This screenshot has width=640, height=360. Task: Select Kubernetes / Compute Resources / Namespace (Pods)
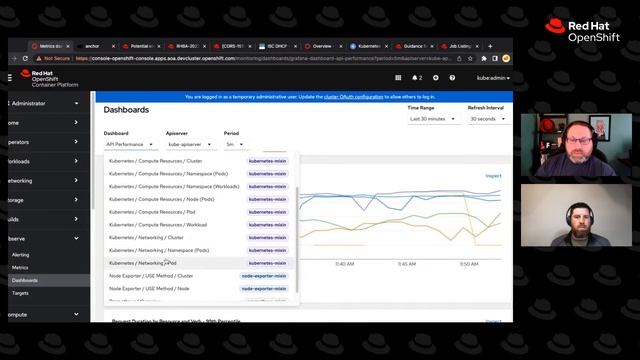(x=199, y=173)
